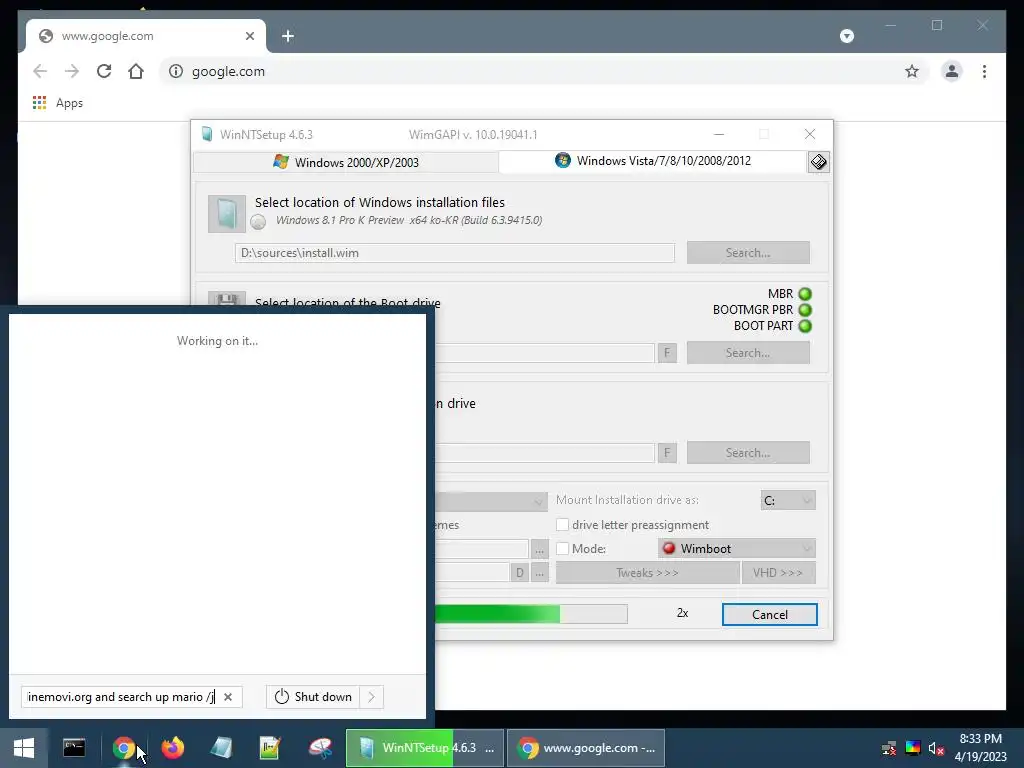Open the notepad-style taskbar icon

270,748
